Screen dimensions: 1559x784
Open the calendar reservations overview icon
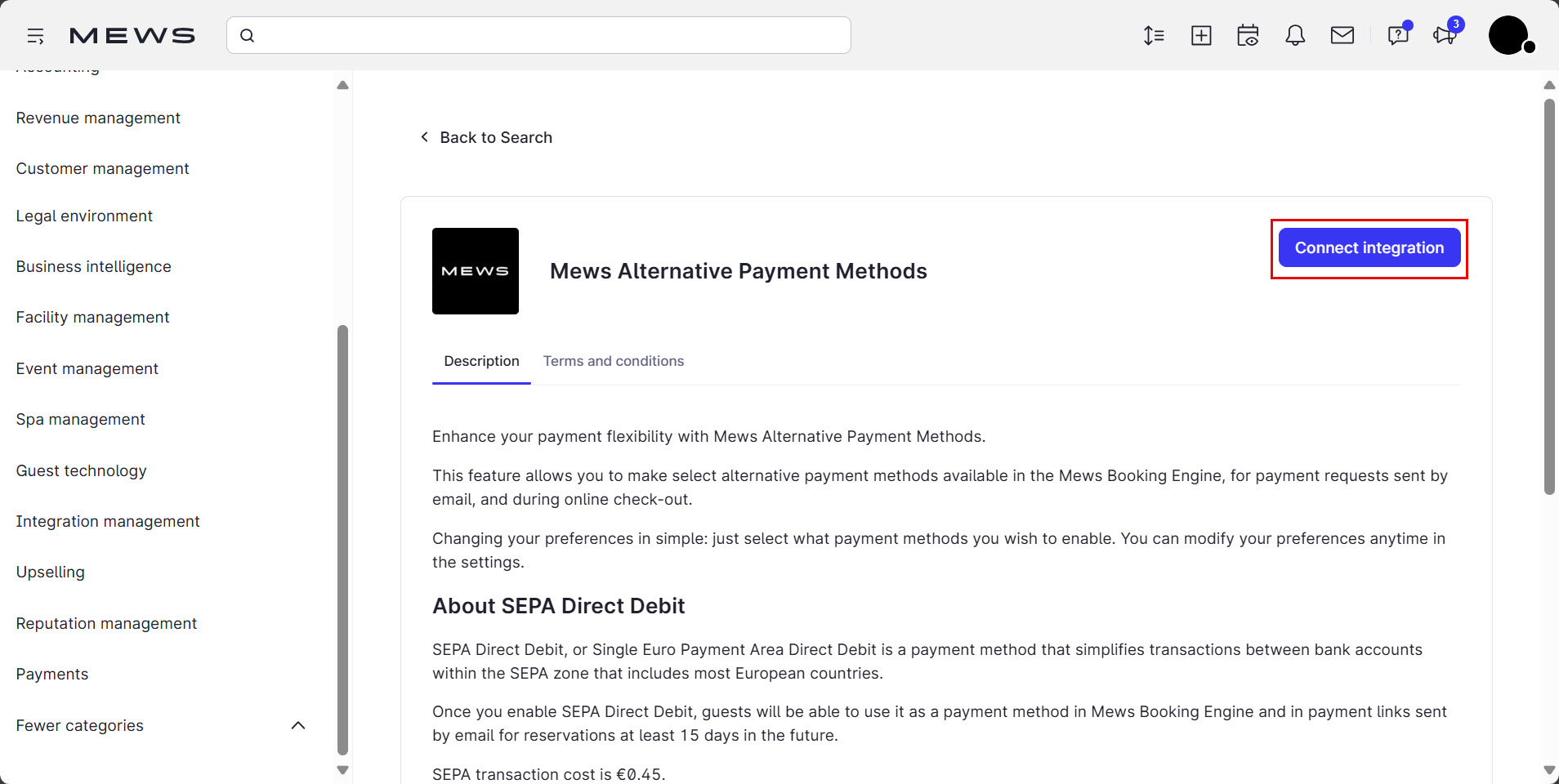pyautogui.click(x=1248, y=36)
